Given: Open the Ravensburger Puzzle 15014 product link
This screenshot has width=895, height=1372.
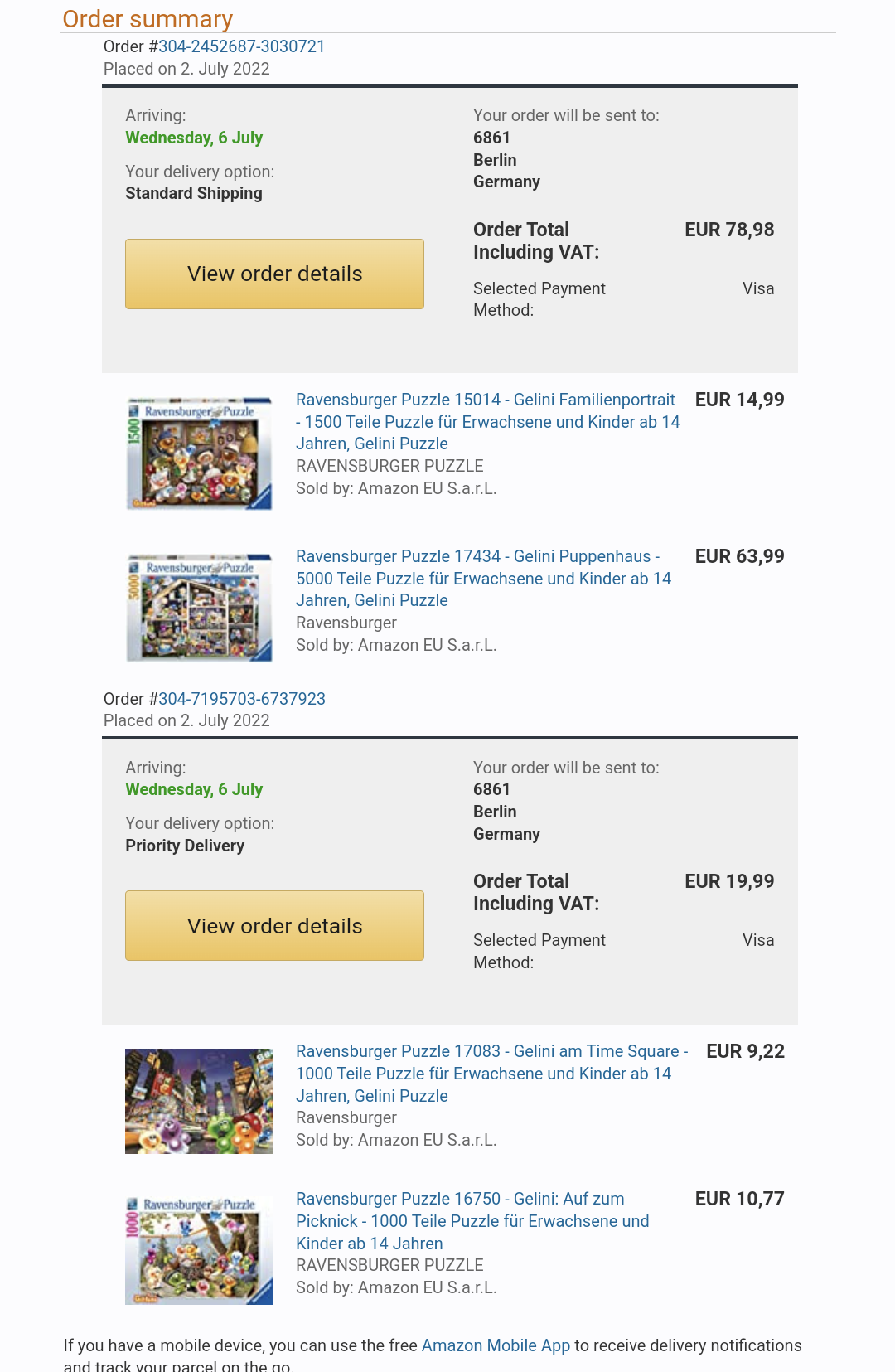Looking at the screenshot, I should [x=487, y=421].
